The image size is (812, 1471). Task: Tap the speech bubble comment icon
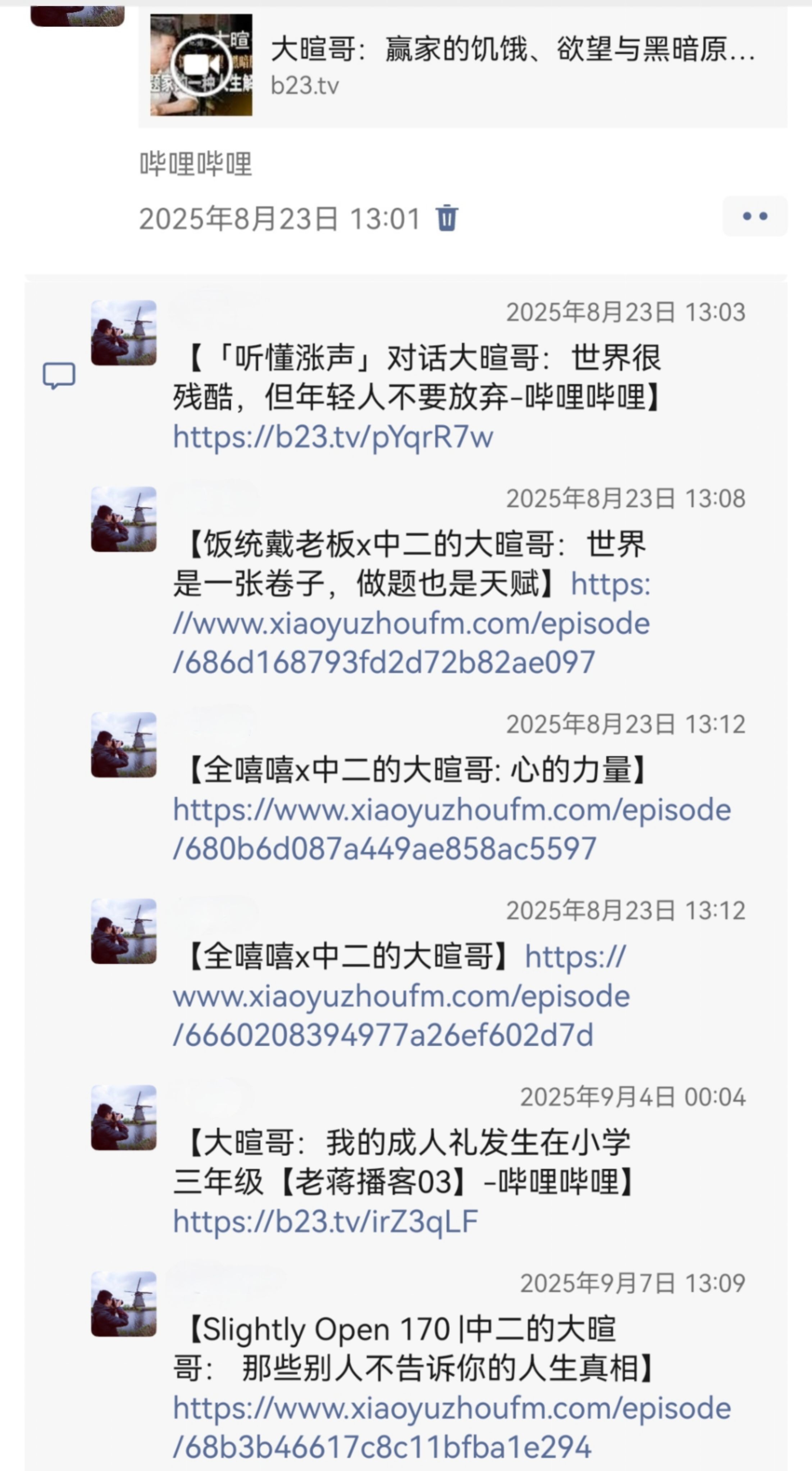pyautogui.click(x=59, y=376)
